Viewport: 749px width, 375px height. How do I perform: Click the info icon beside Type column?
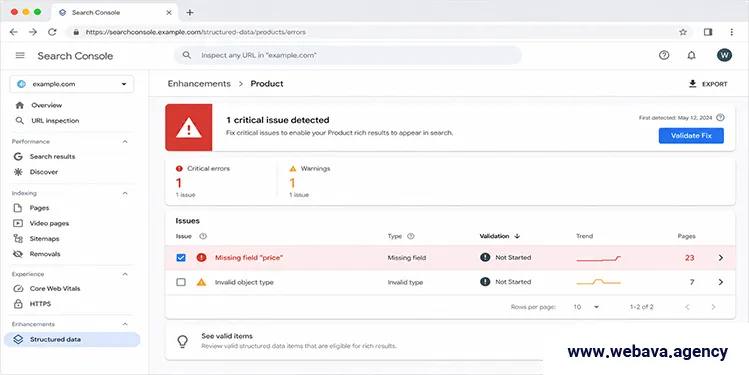point(411,236)
